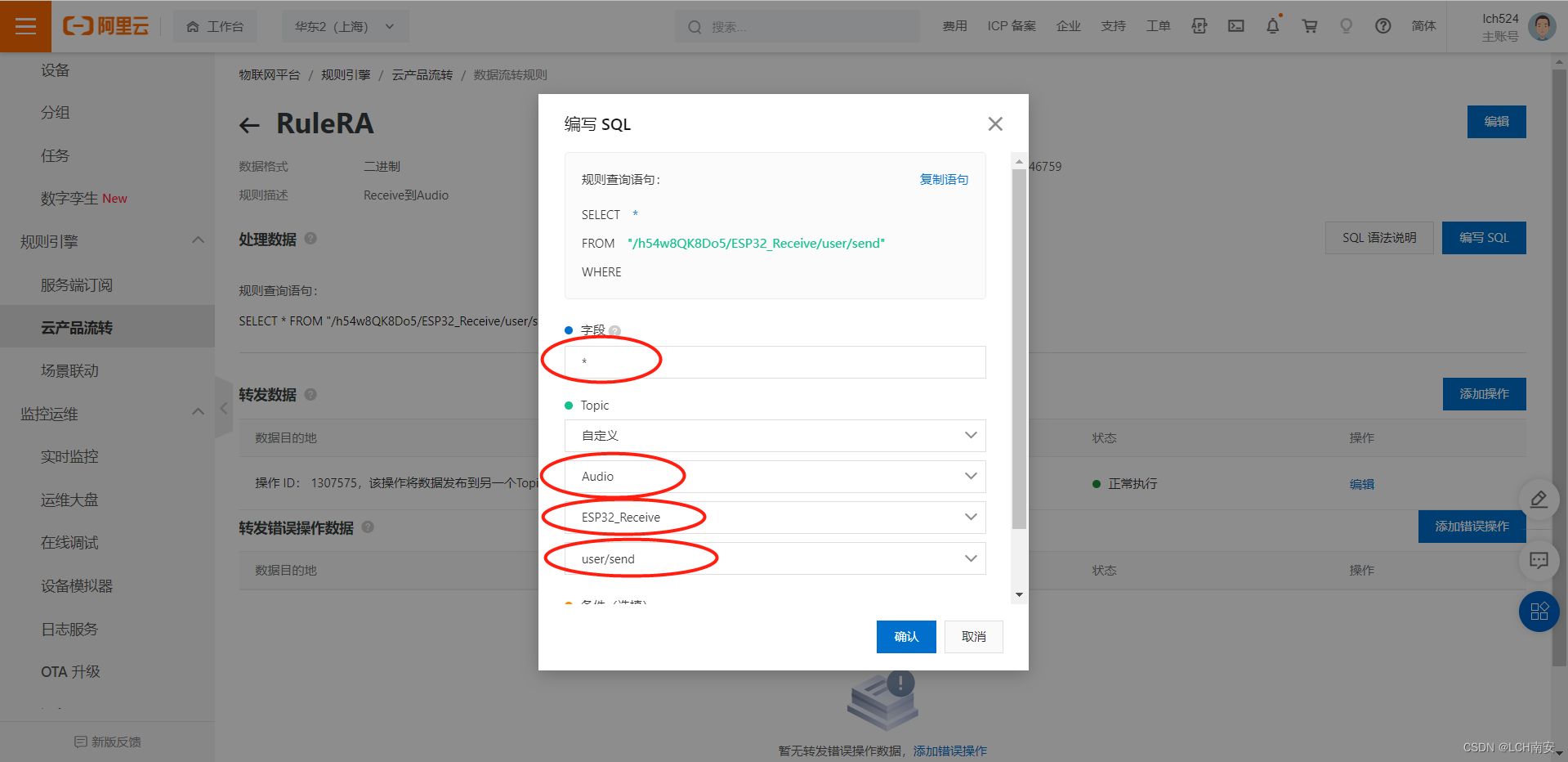Select 场景联动 in the sidebar

[69, 371]
